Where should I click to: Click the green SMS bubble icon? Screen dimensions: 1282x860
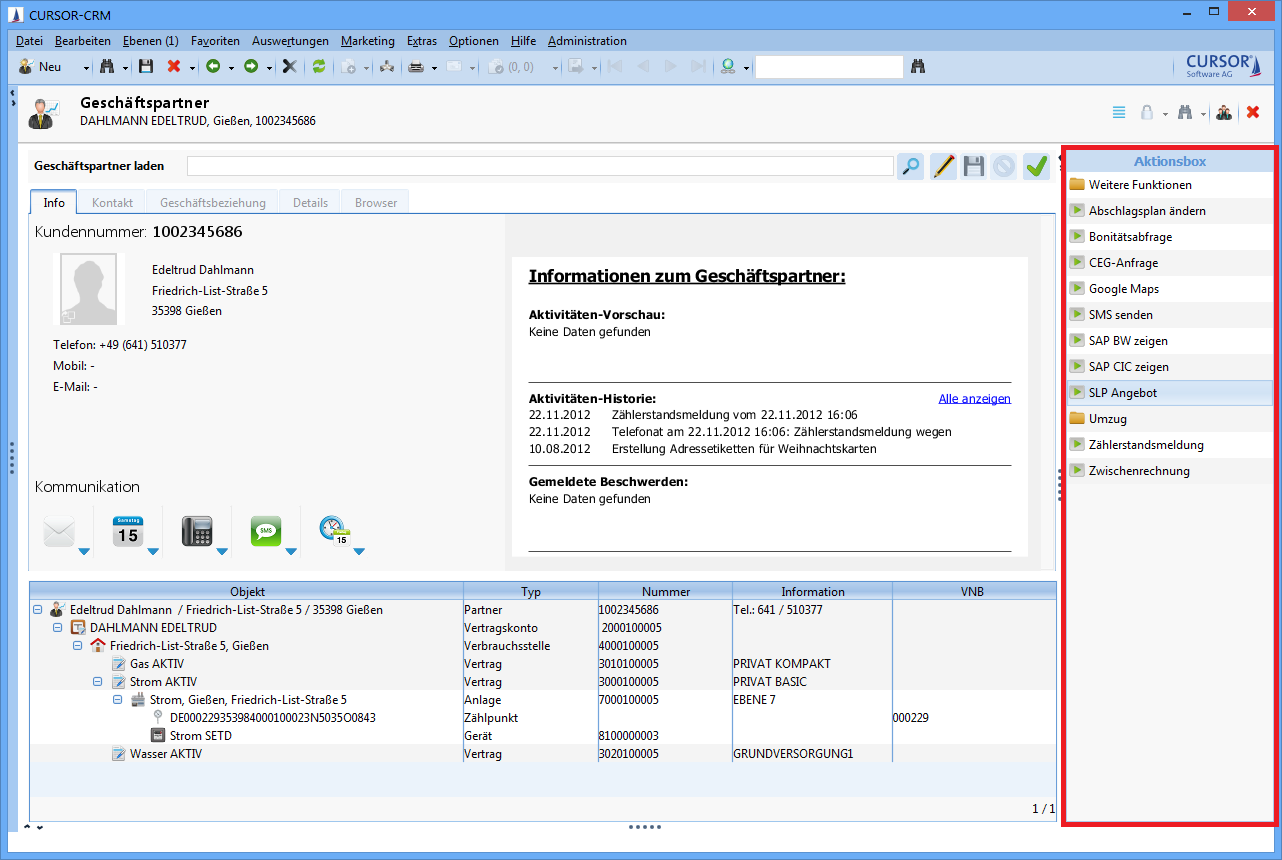266,531
